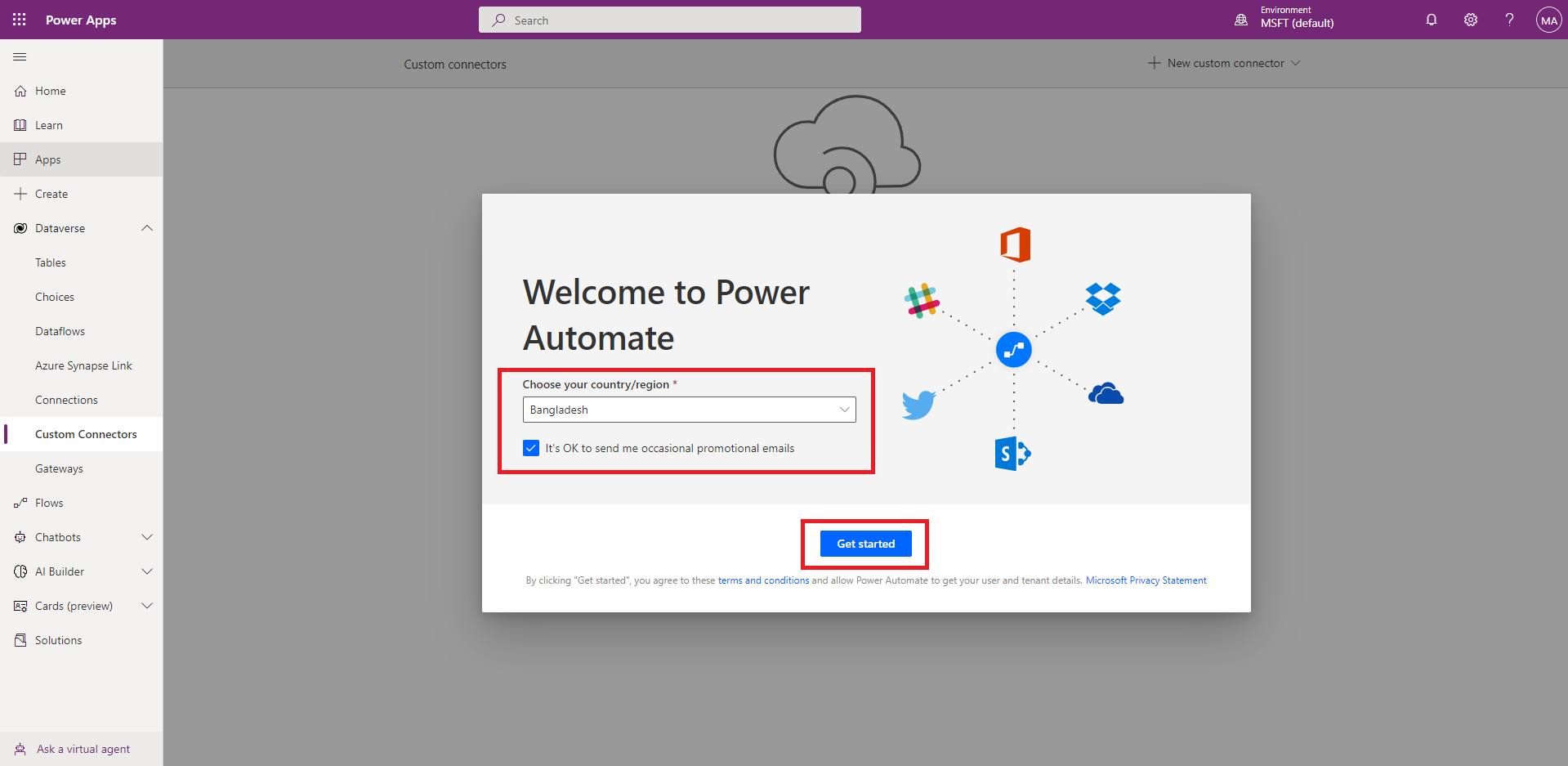Click the notifications bell icon
The width and height of the screenshot is (1568, 766).
pos(1431,20)
